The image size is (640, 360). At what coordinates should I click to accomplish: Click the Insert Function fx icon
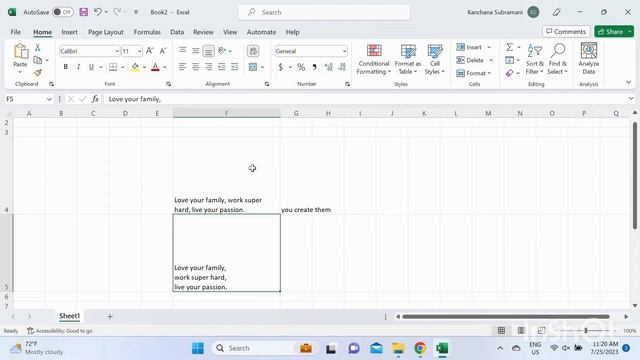(x=95, y=99)
